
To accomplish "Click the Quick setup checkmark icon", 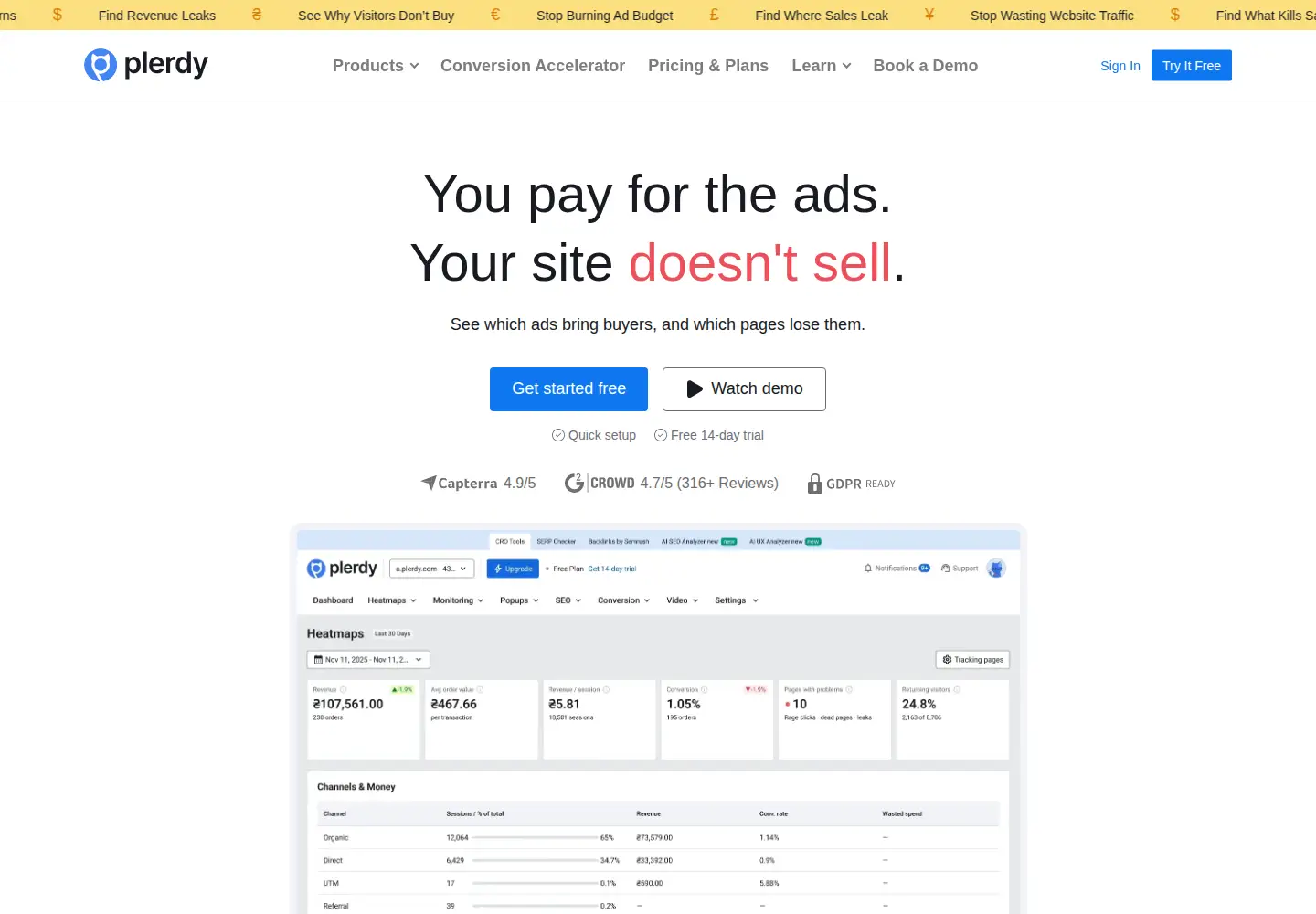I will (558, 435).
